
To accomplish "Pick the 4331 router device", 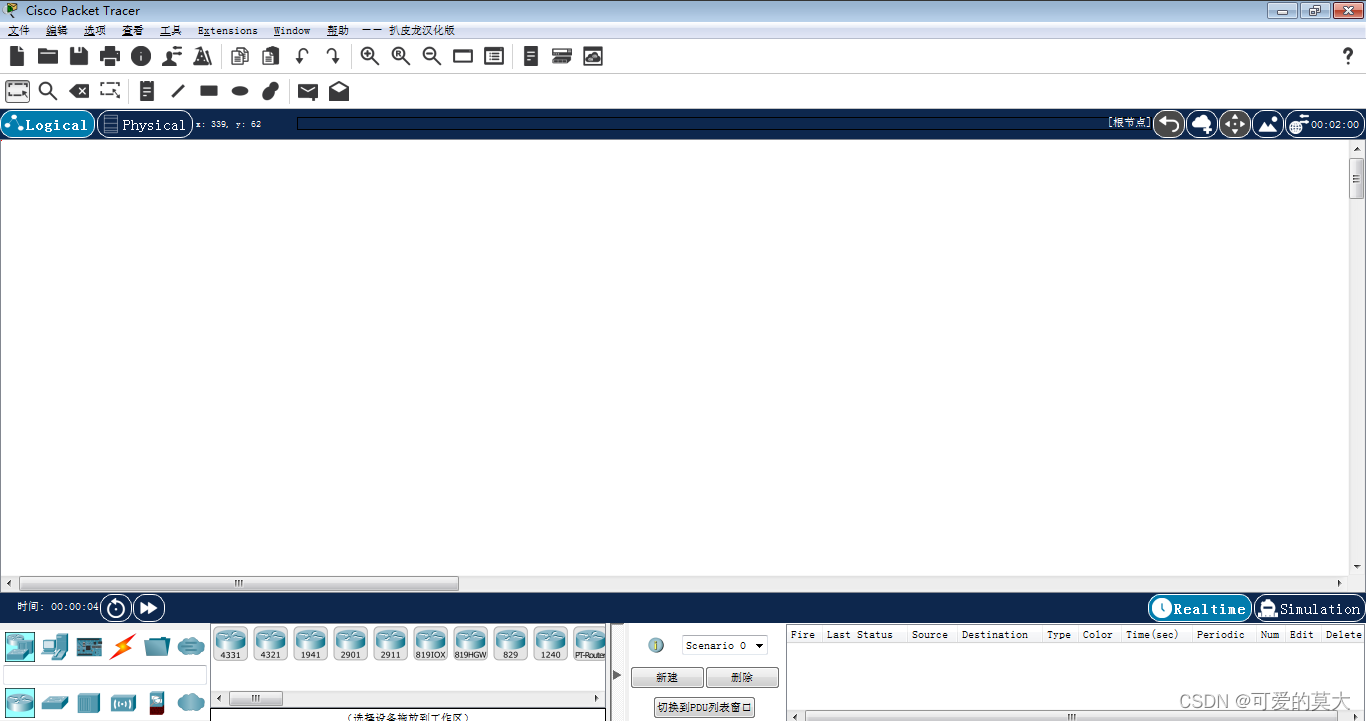I will pyautogui.click(x=231, y=644).
